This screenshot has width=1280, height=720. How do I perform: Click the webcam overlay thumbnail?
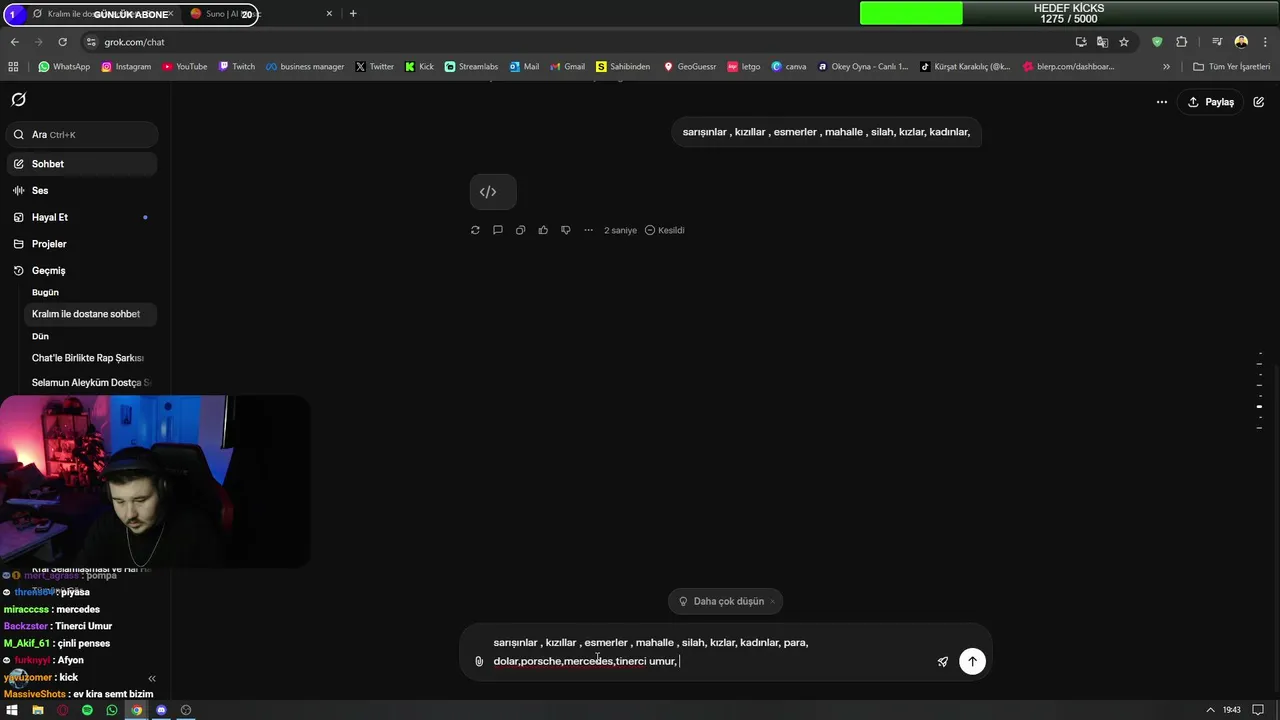click(155, 482)
